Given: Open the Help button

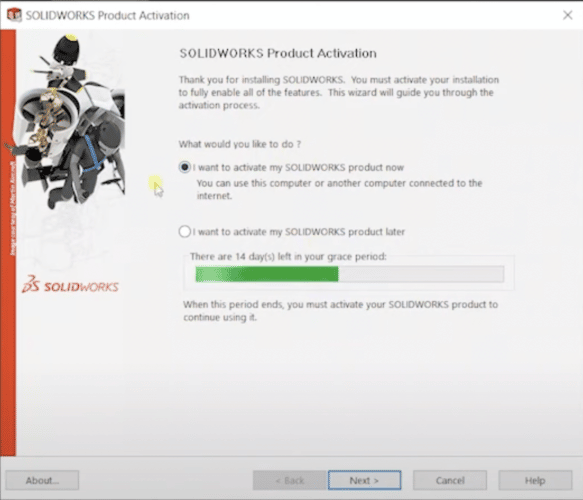Looking at the screenshot, I should point(535,480).
